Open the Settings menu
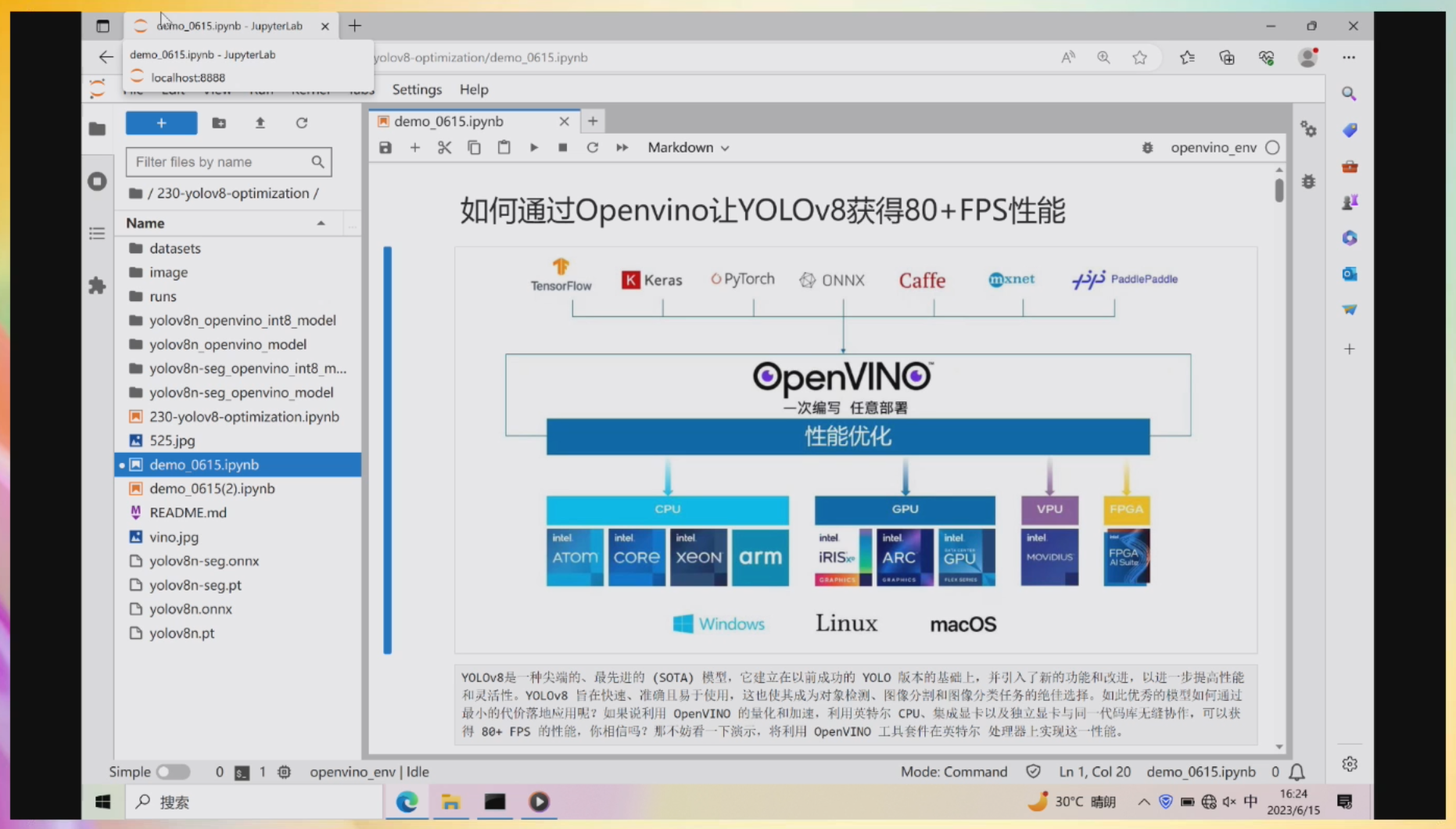 (x=417, y=89)
